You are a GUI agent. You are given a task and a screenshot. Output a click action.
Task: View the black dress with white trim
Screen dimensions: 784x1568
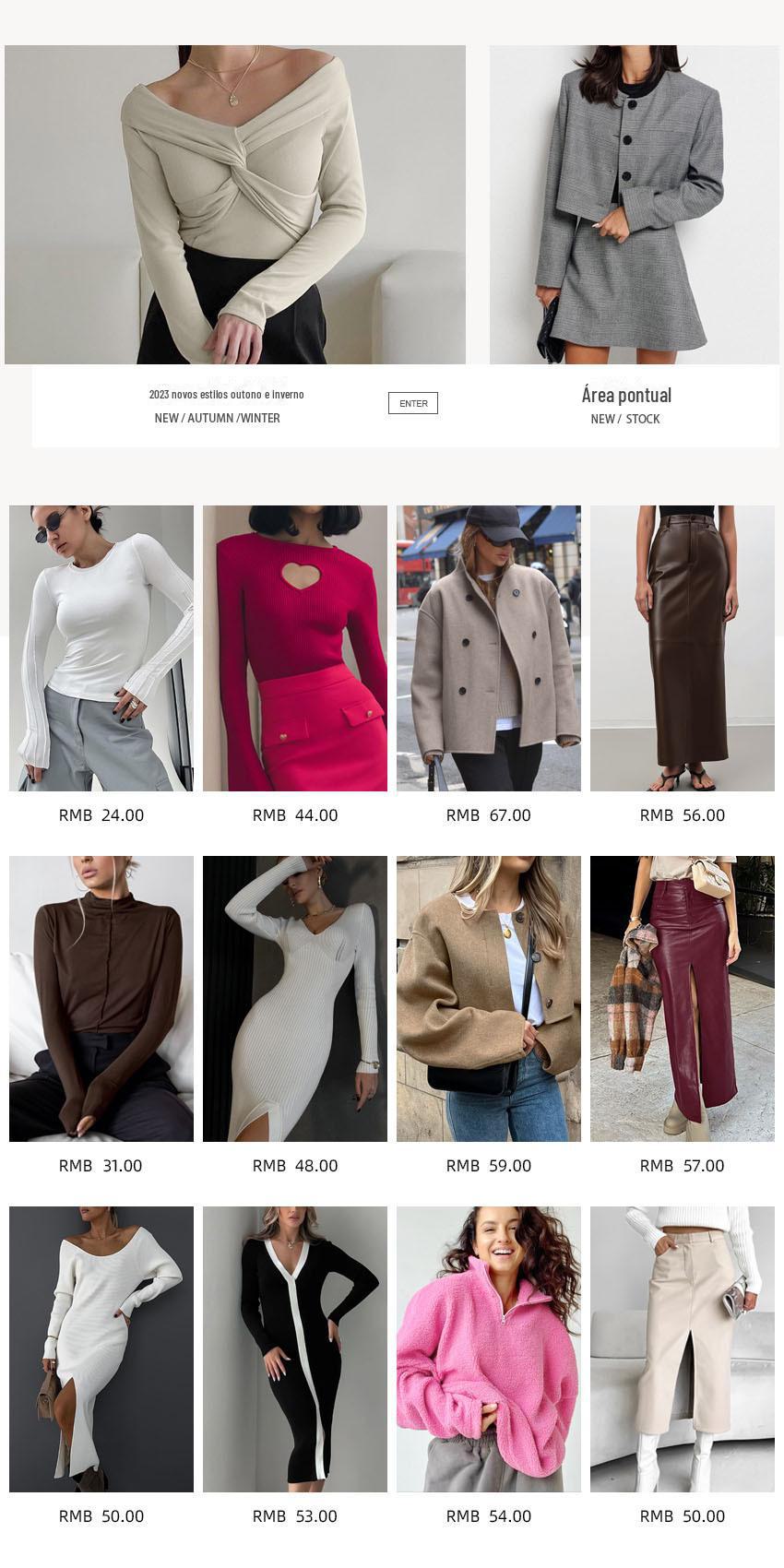click(295, 1349)
